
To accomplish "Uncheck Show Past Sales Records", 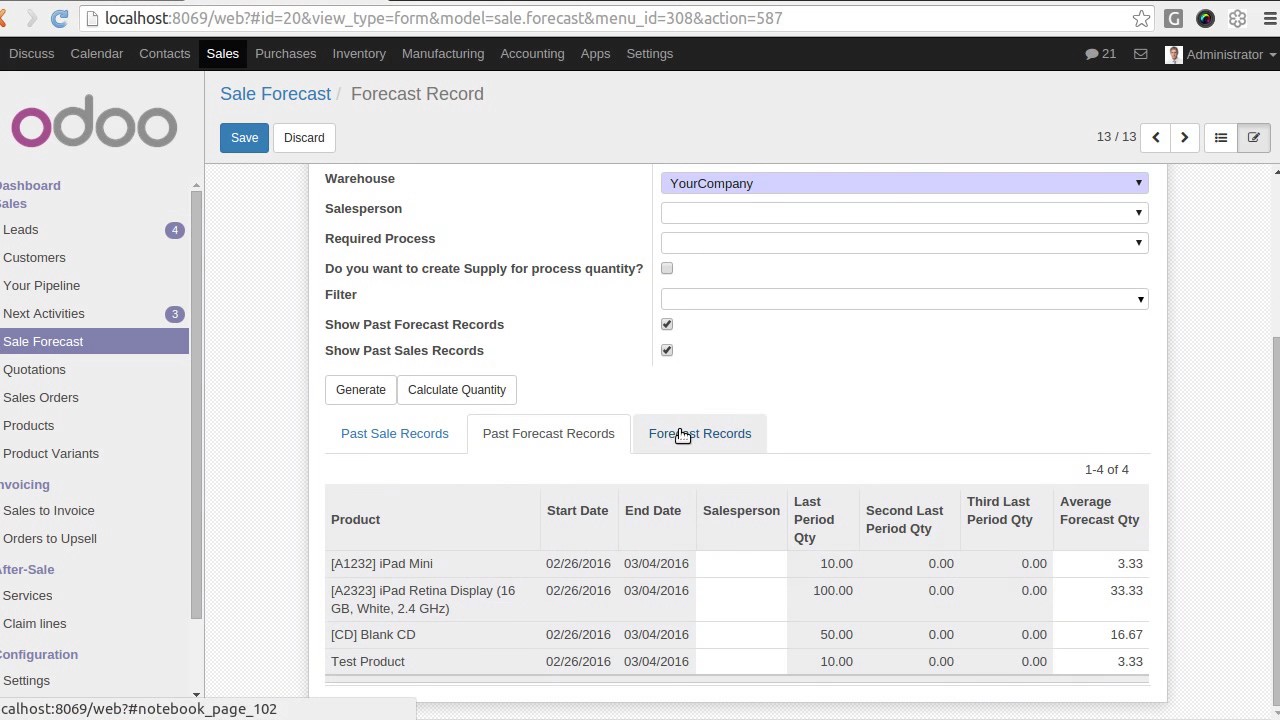I will tap(667, 350).
